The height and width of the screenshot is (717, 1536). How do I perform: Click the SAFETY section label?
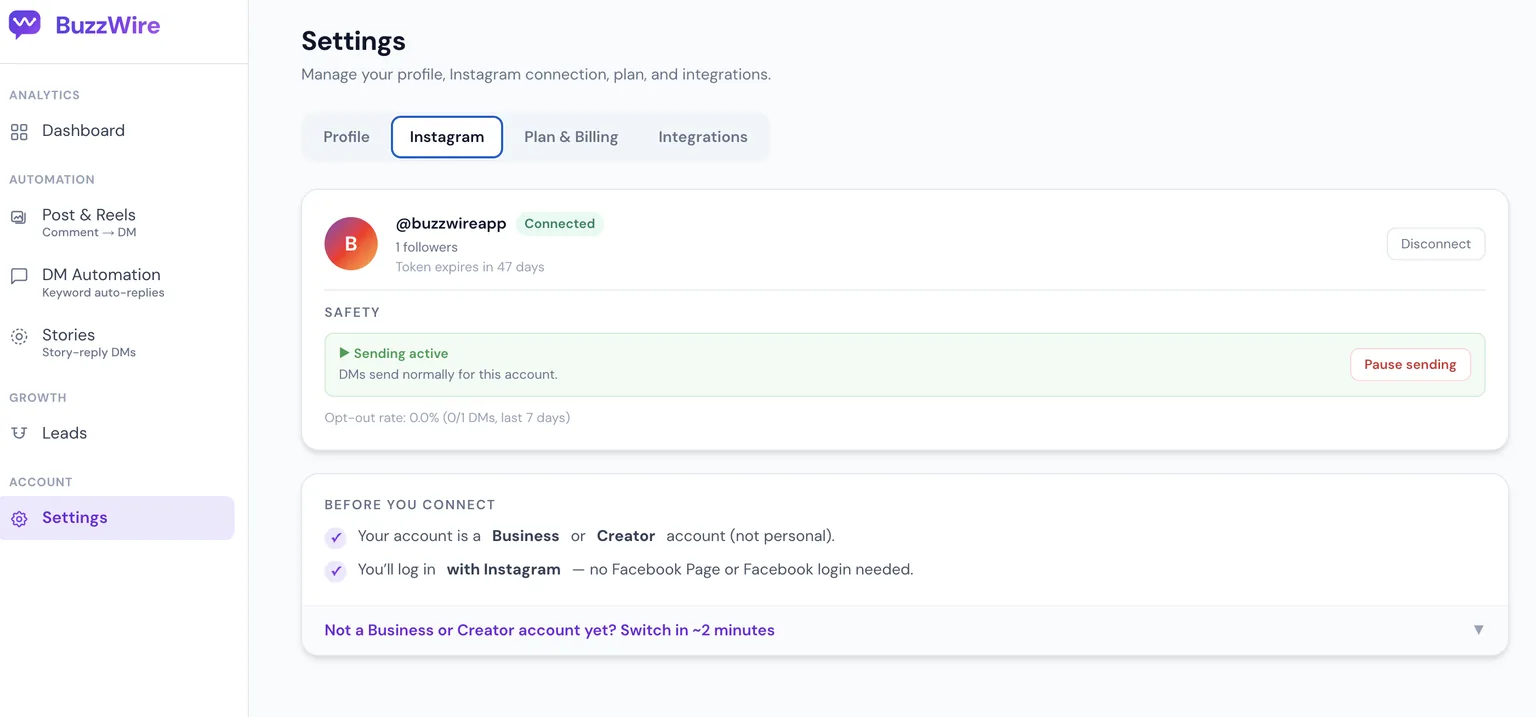click(x=352, y=312)
